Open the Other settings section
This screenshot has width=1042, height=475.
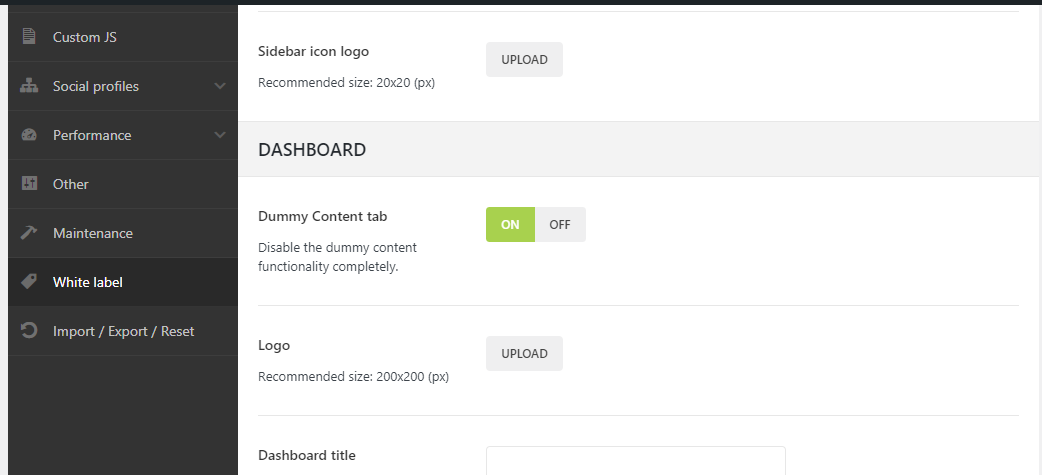point(71,184)
